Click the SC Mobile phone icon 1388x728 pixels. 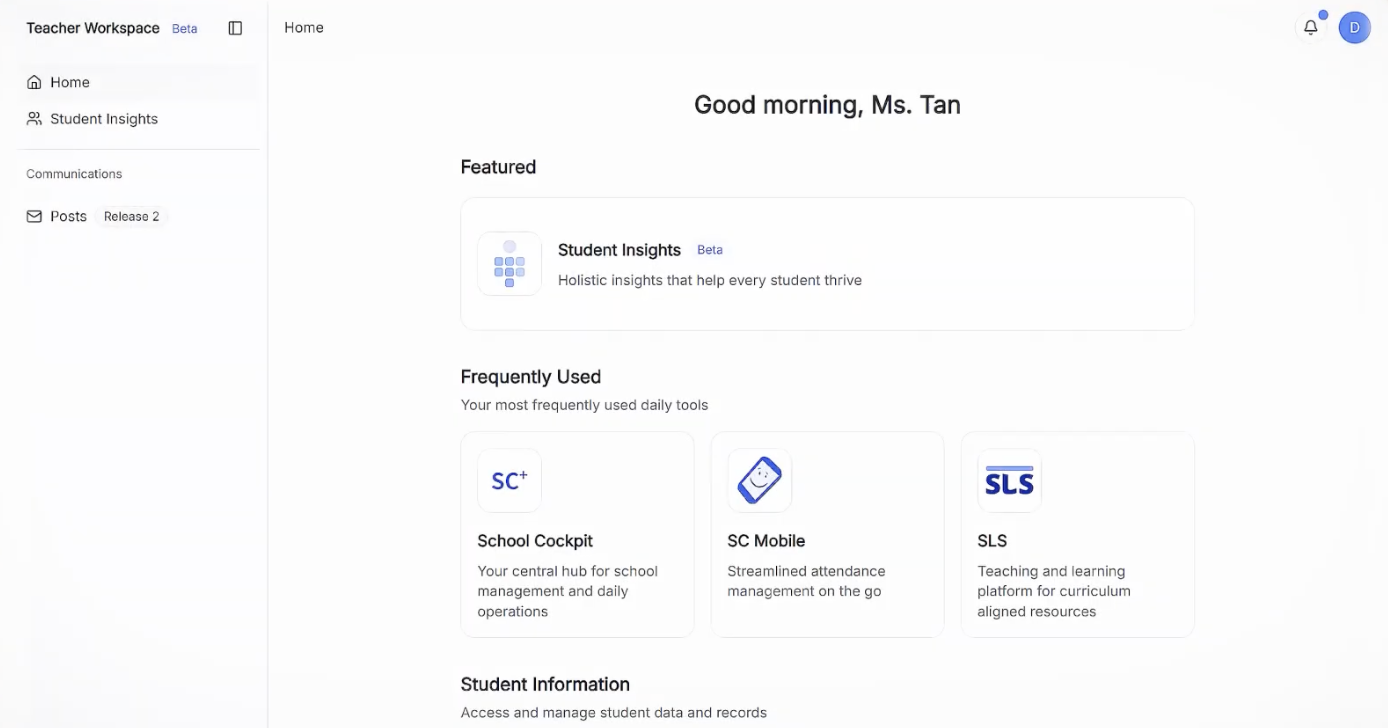click(x=759, y=481)
